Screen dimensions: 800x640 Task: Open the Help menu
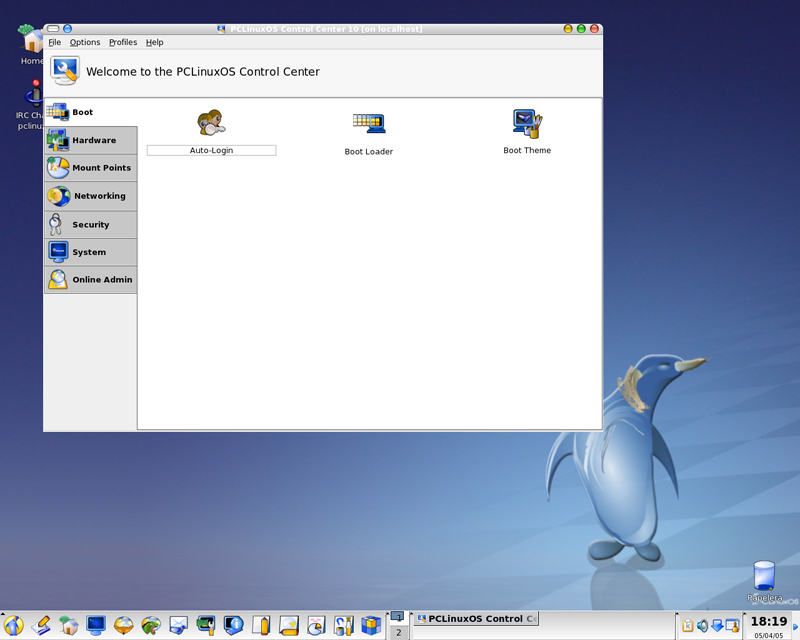tap(155, 42)
